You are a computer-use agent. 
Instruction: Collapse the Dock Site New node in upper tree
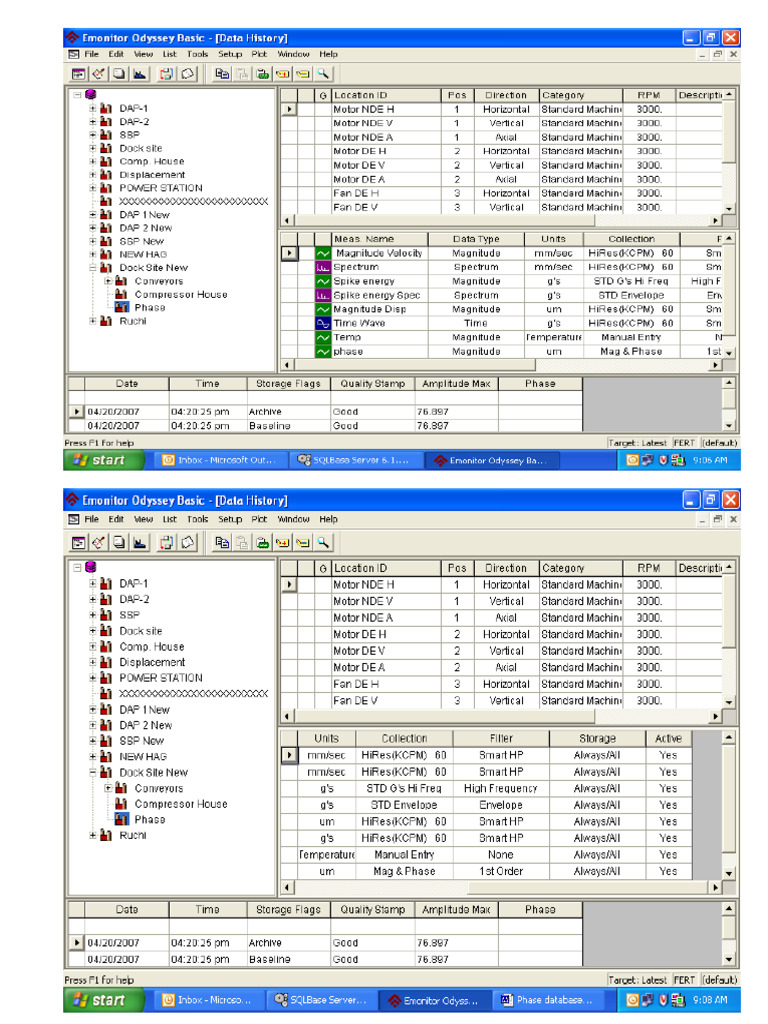pyautogui.click(x=93, y=268)
